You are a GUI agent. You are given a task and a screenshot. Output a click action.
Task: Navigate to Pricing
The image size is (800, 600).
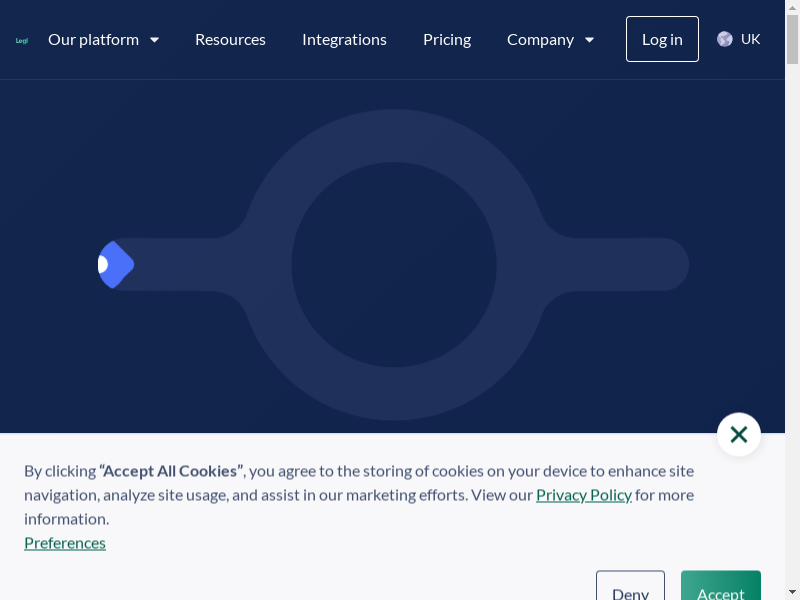click(447, 40)
